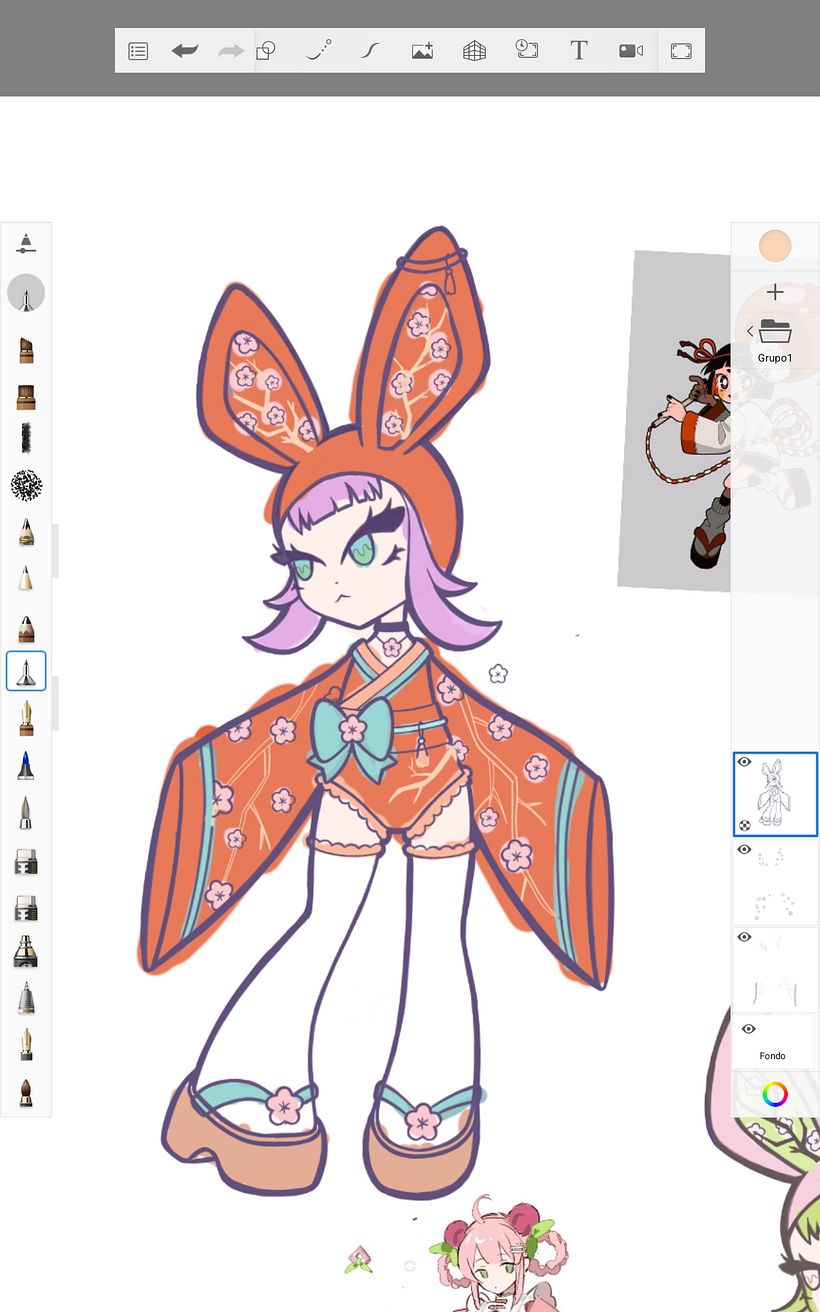Screen dimensions: 820x1312
Task: Select the blue-tip marker pen
Action: (26, 766)
